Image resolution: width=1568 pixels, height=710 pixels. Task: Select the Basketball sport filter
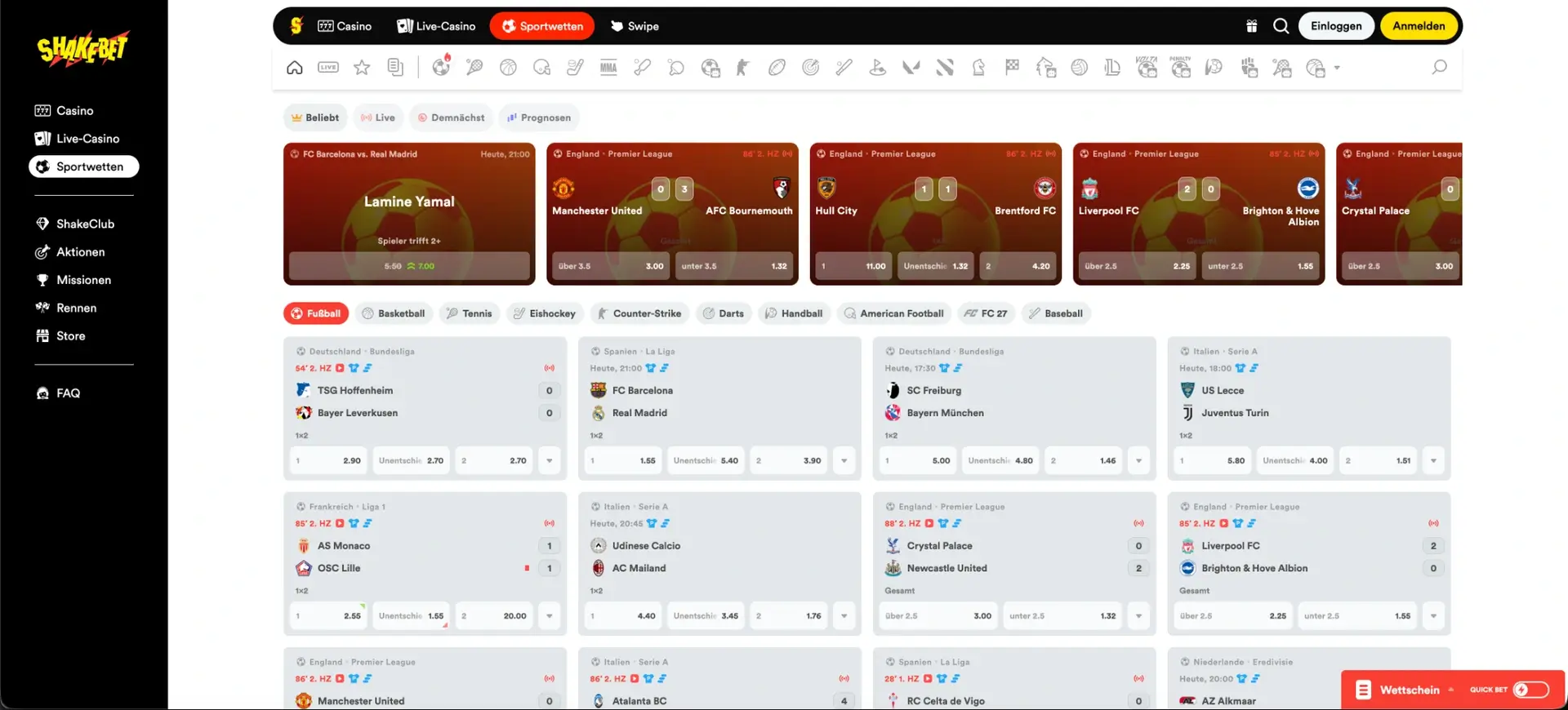[x=394, y=313]
